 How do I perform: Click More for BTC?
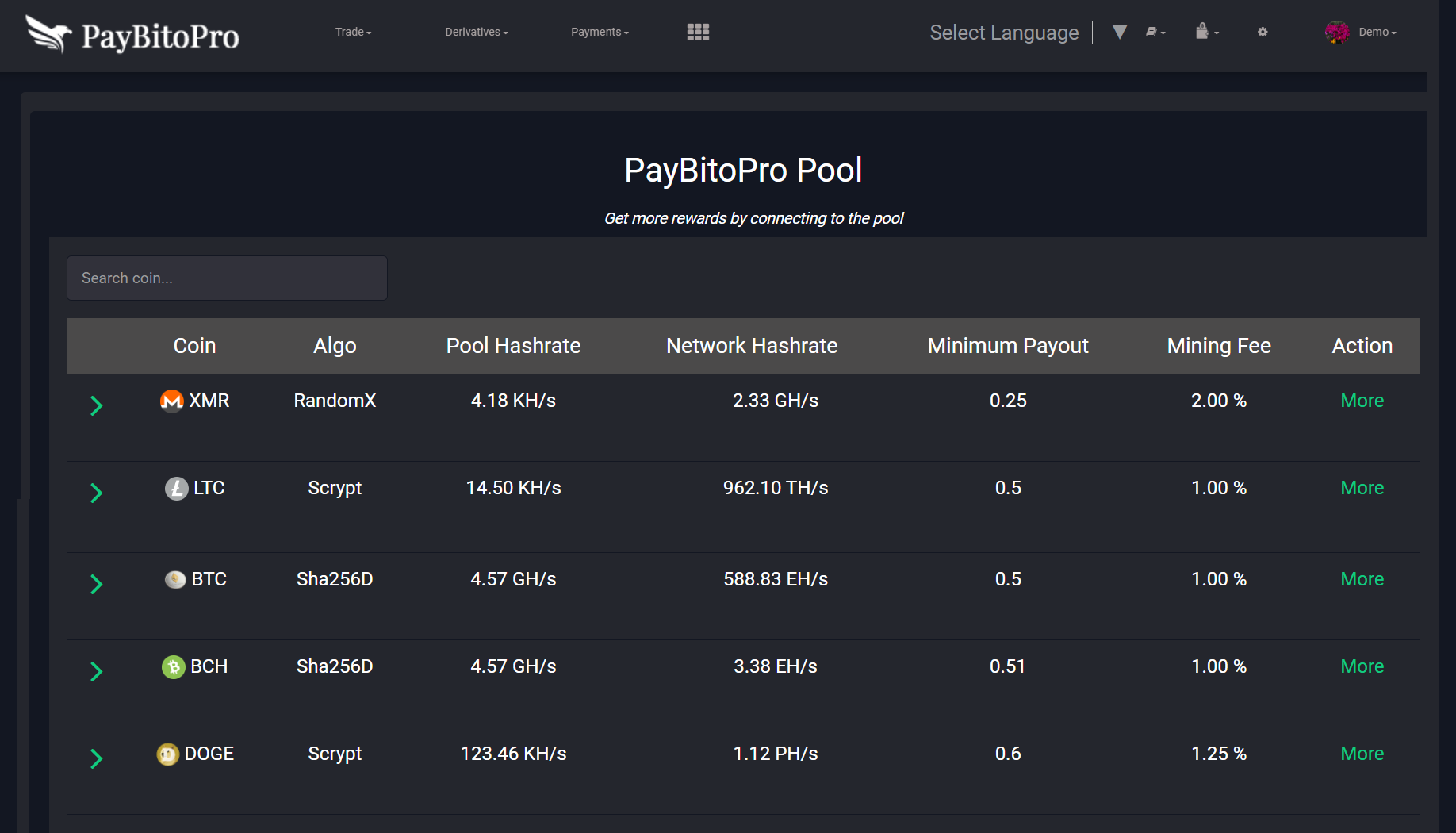(x=1362, y=579)
